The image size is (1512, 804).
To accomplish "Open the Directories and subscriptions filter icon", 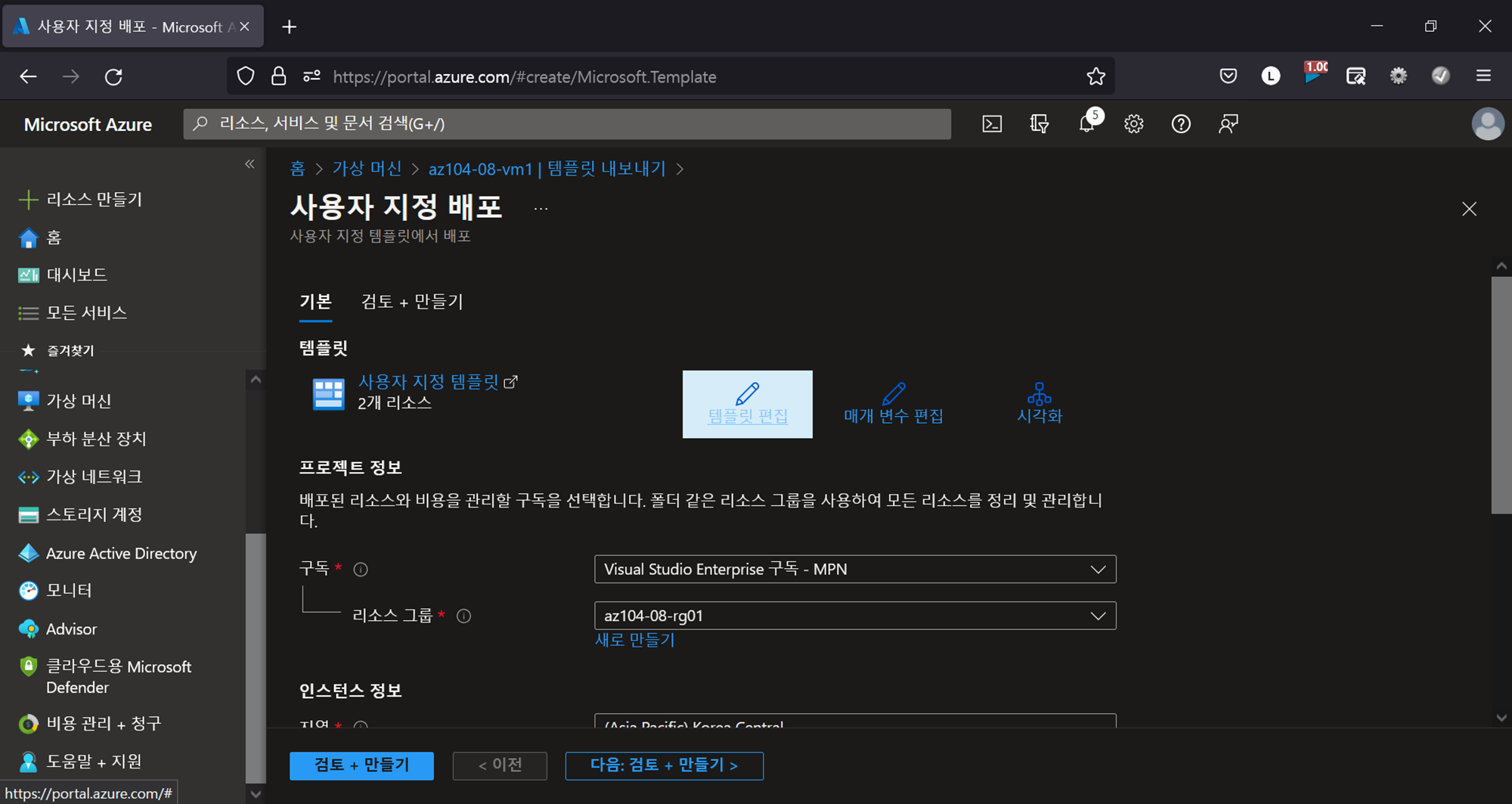I will 1039,124.
